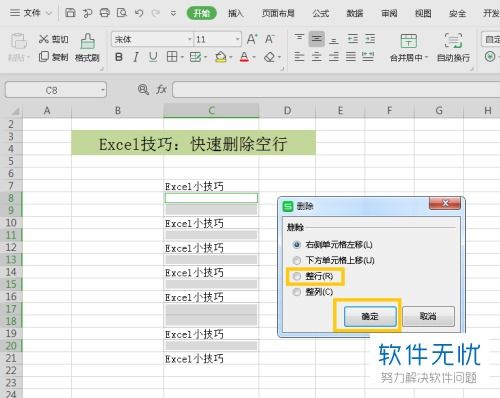Click the Redo arrow icon

(x=156, y=13)
